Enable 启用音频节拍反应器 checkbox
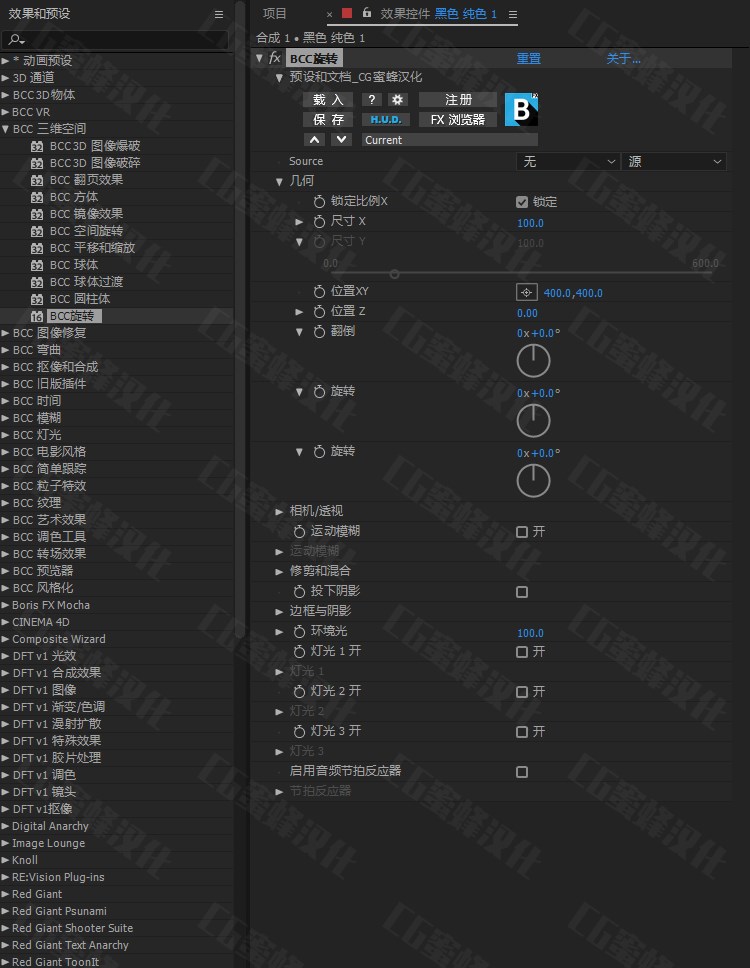750x968 pixels. tap(522, 772)
